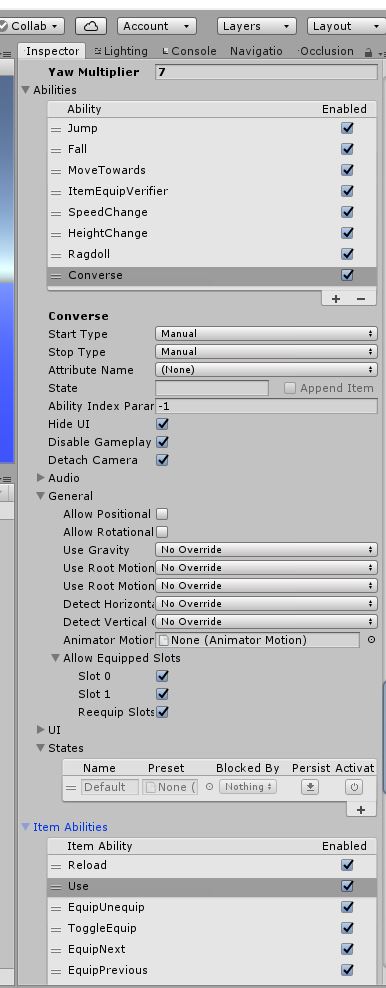386x988 pixels.
Task: Click the plus icon to add a state
Action: 361,810
